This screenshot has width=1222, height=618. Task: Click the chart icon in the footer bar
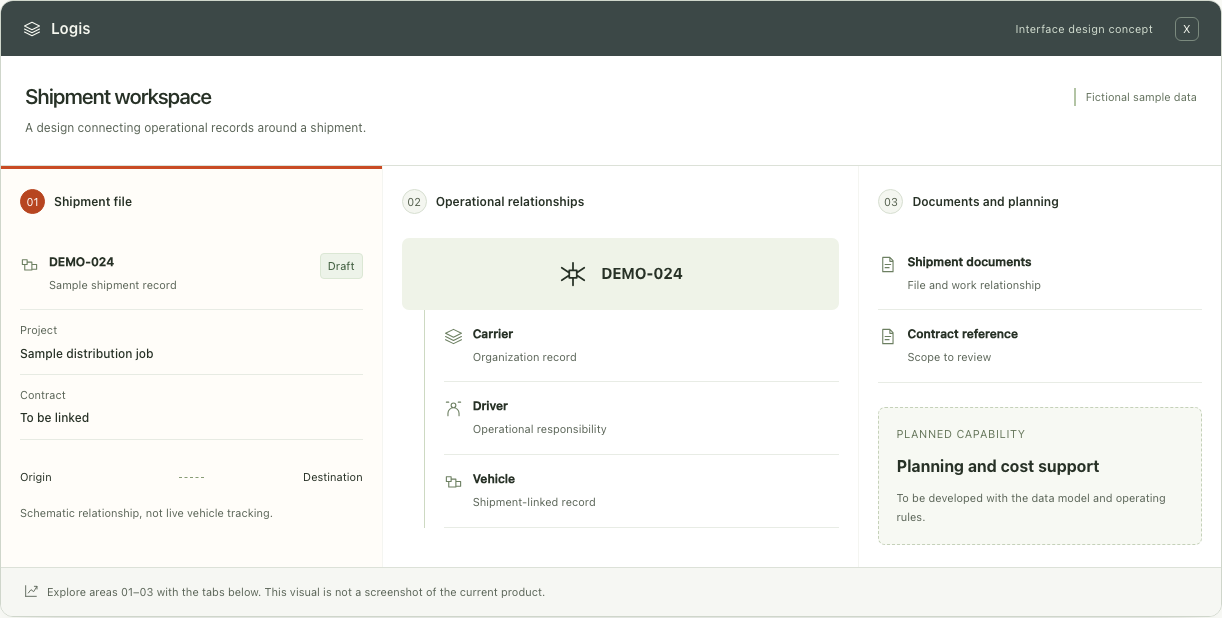coord(31,592)
